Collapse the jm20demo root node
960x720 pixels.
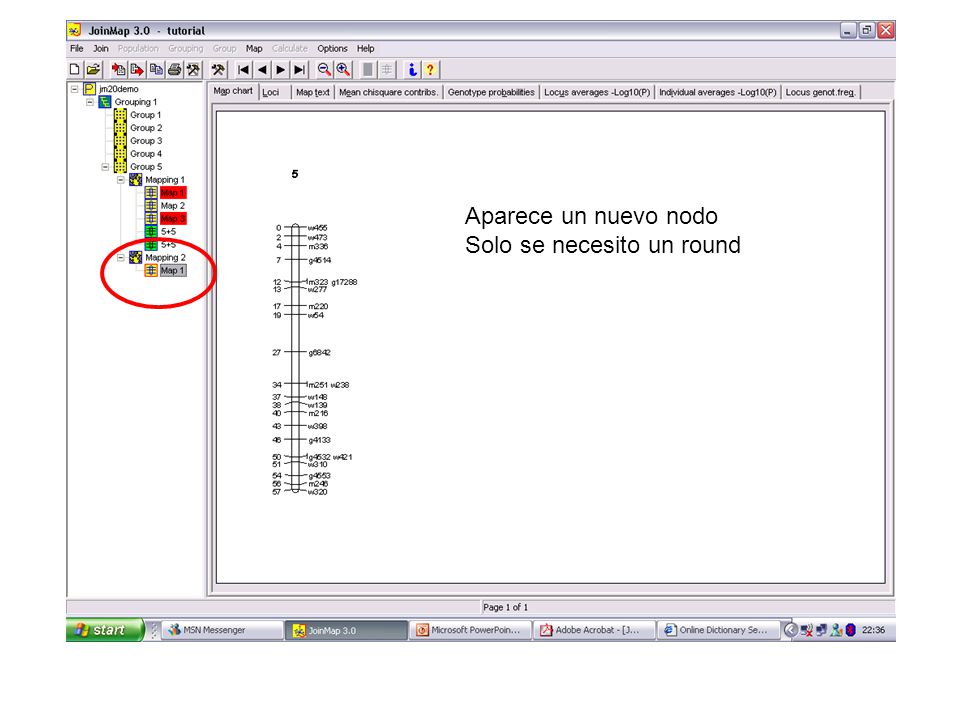coord(75,89)
